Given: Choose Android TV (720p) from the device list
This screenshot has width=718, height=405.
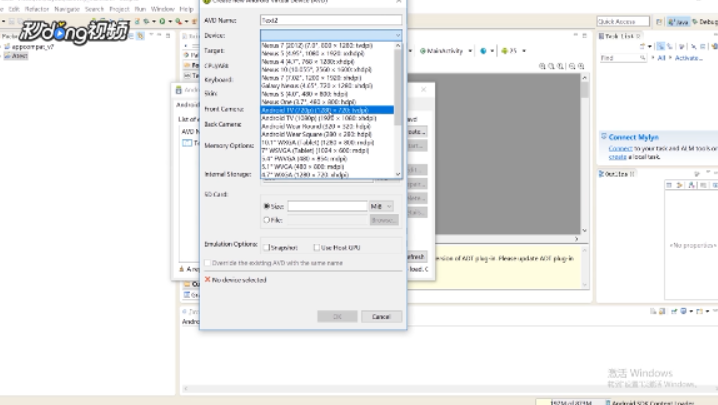Looking at the screenshot, I should pyautogui.click(x=327, y=110).
